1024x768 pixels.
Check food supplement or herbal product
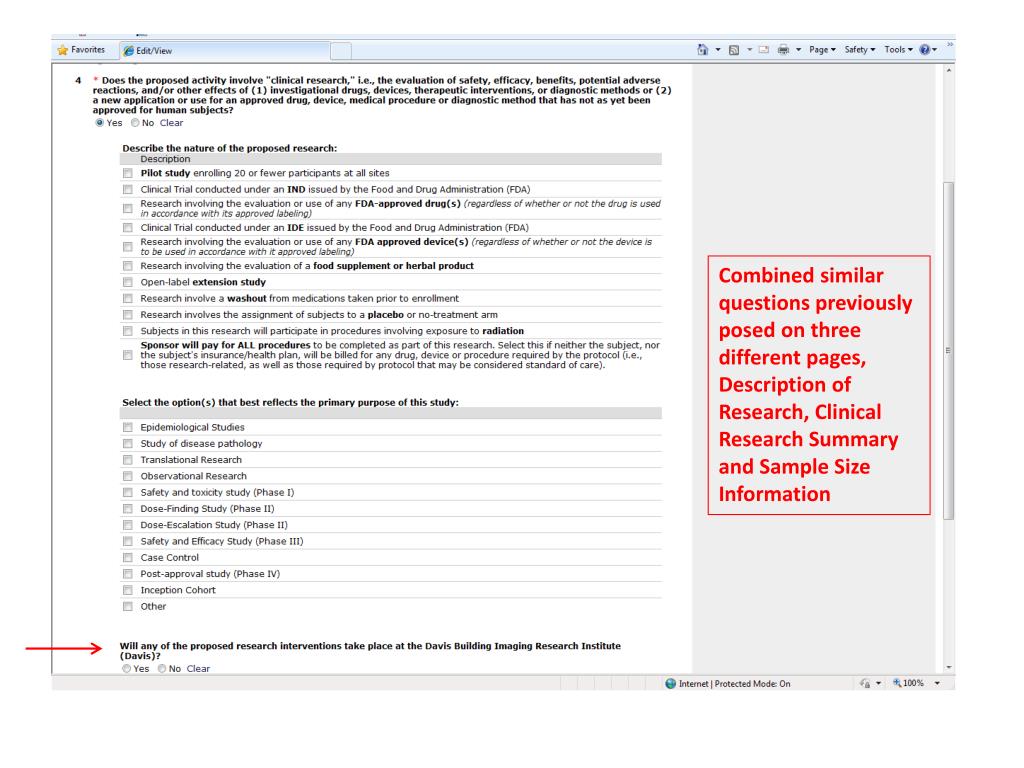tap(127, 266)
